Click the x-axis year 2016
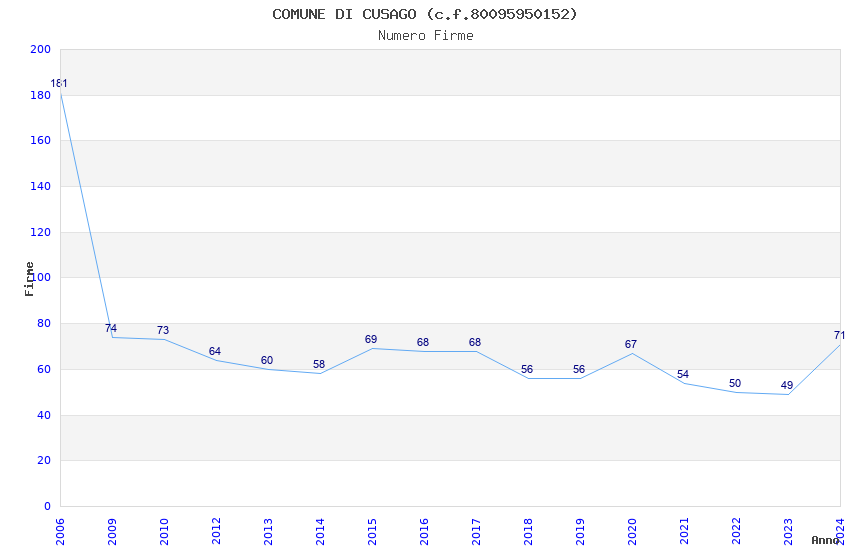850x550 pixels. [x=424, y=532]
